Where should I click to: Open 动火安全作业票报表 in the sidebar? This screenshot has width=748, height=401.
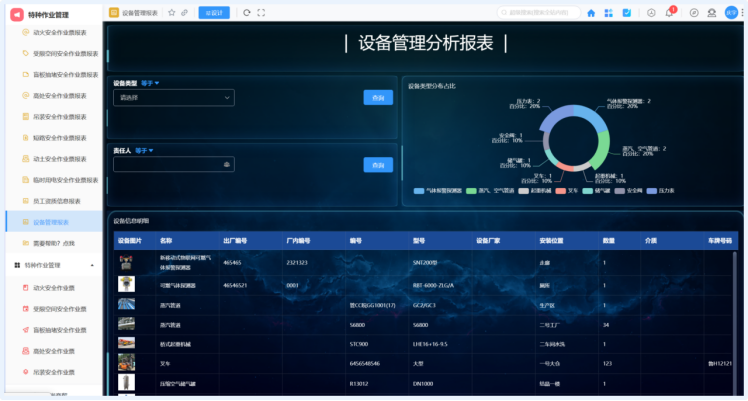coord(60,32)
